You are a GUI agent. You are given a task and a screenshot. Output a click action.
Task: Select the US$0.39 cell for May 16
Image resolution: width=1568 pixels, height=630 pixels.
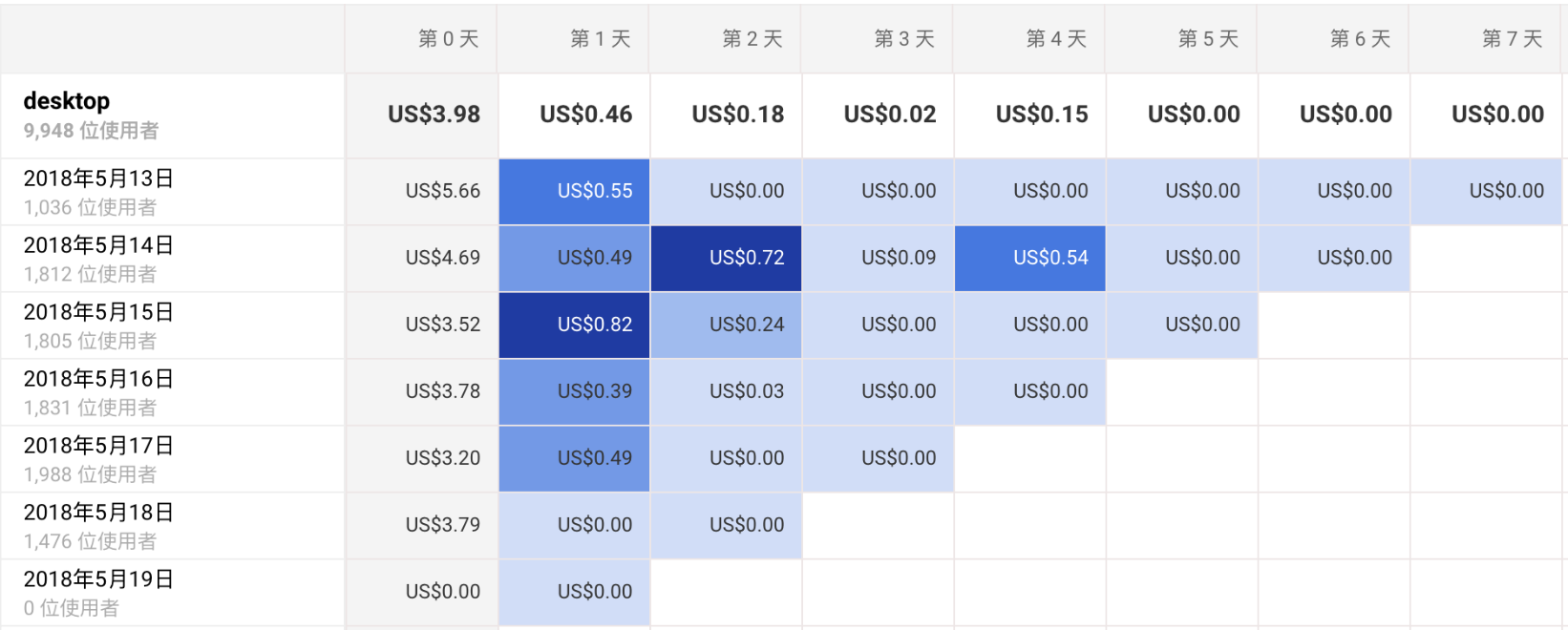click(x=594, y=391)
